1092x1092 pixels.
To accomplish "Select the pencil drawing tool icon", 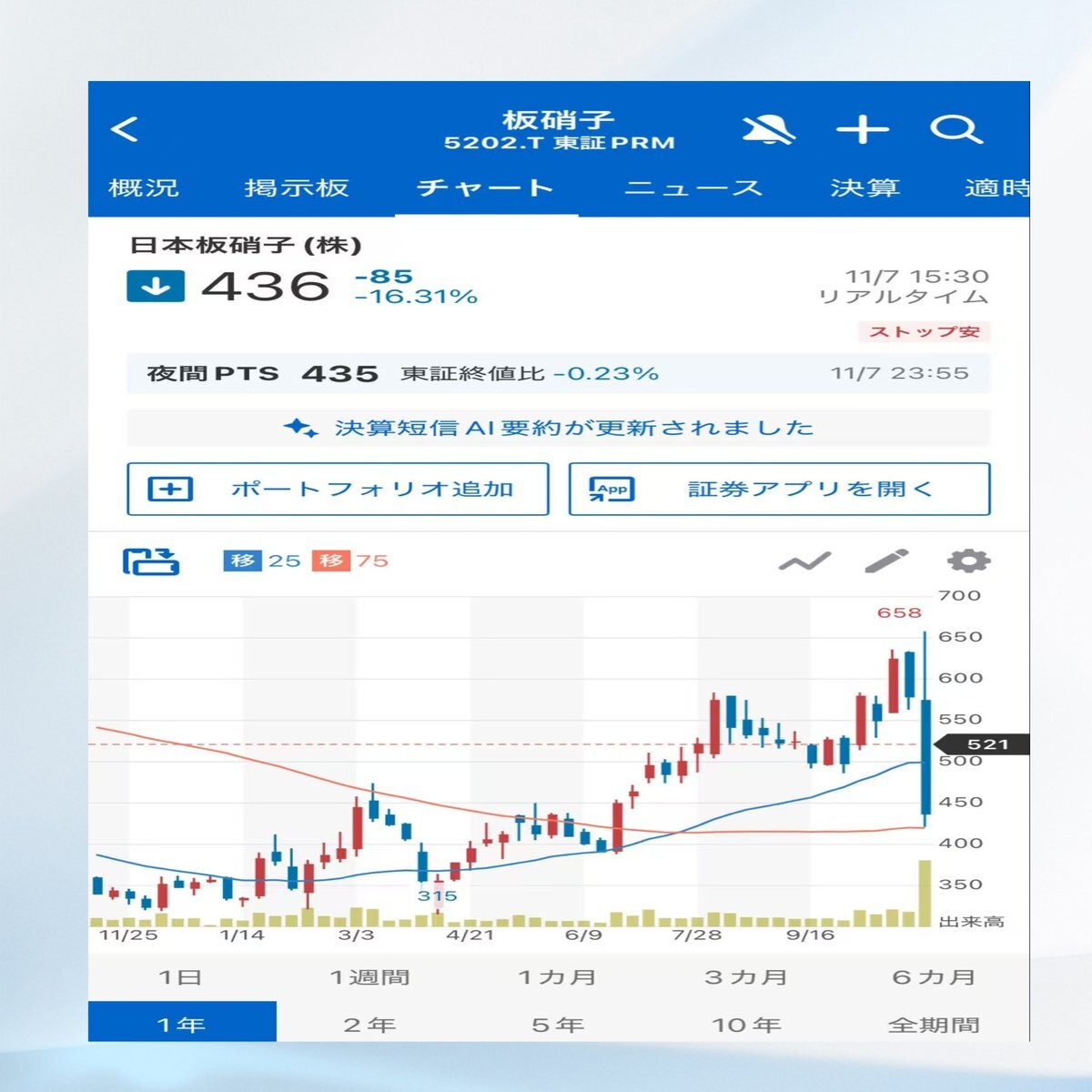I will (886, 561).
